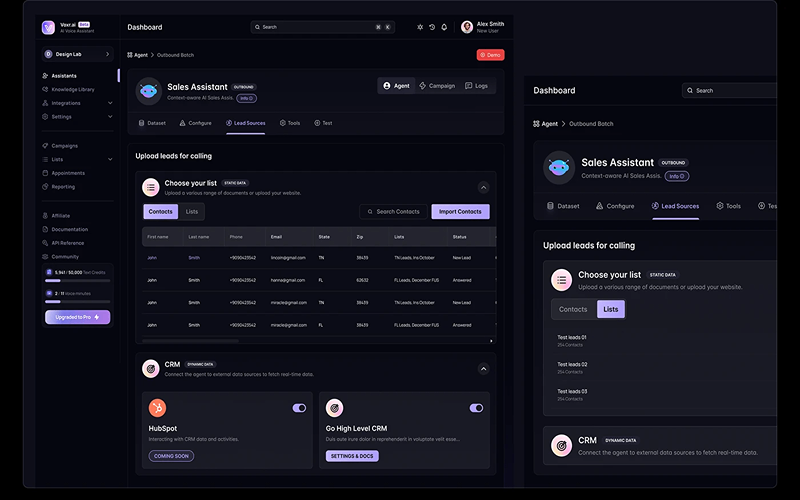
Task: Open Community in the sidebar
Action: coord(65,257)
